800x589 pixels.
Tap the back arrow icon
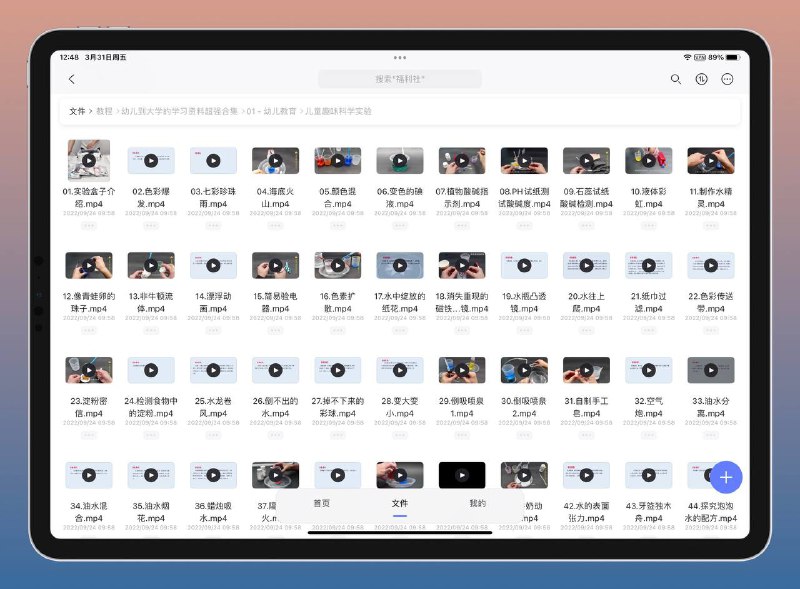tap(71, 79)
